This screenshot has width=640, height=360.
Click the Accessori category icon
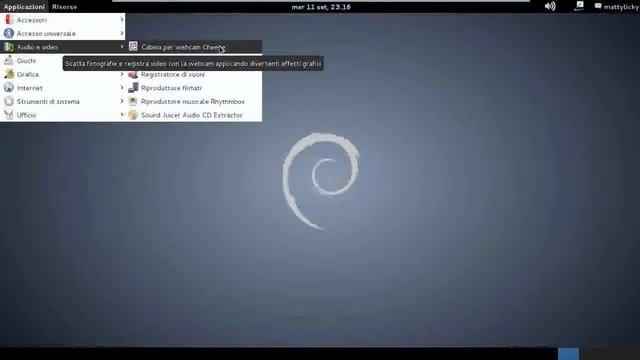coord(9,20)
